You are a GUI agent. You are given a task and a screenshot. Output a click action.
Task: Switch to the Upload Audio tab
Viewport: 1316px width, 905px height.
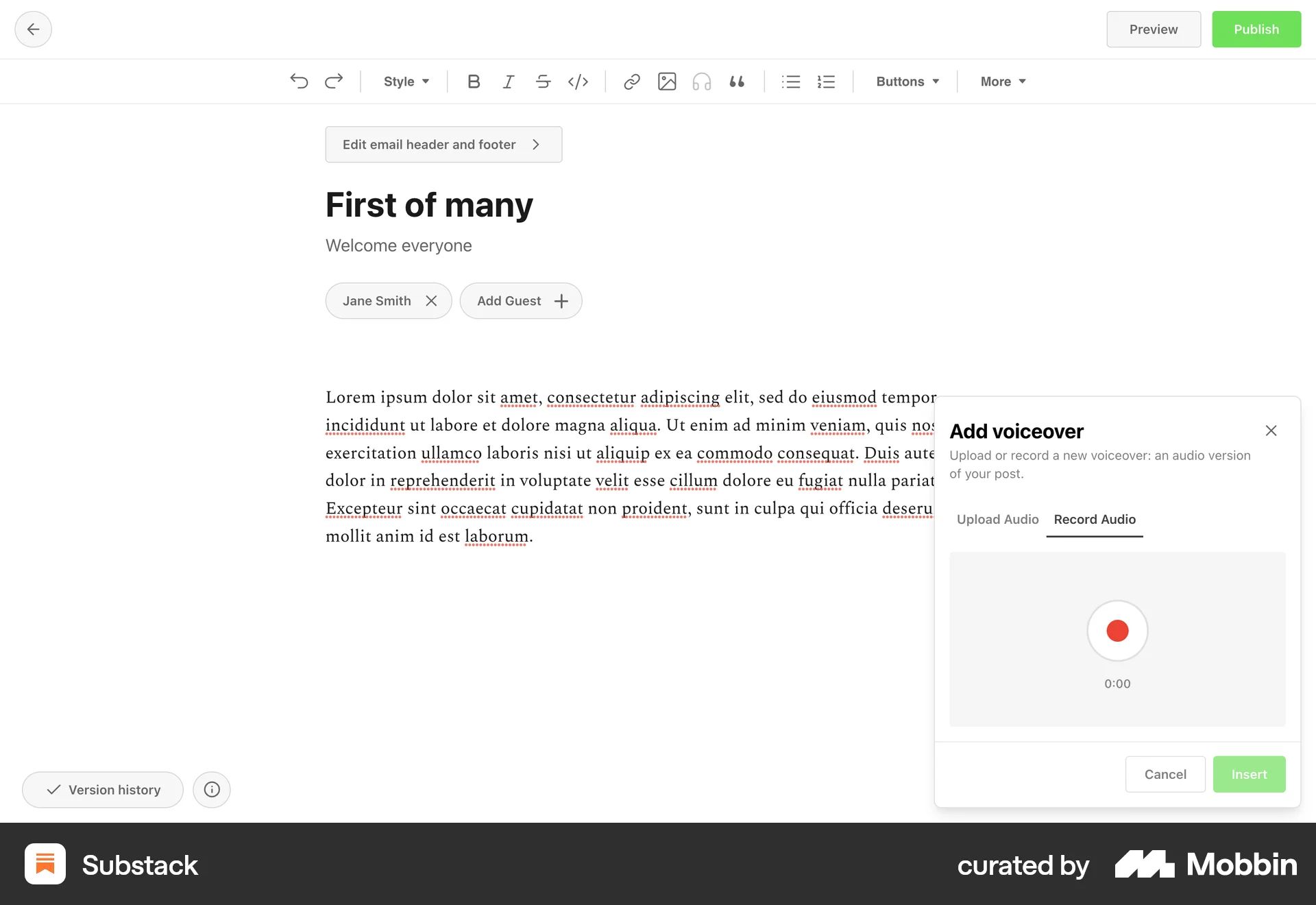point(997,520)
